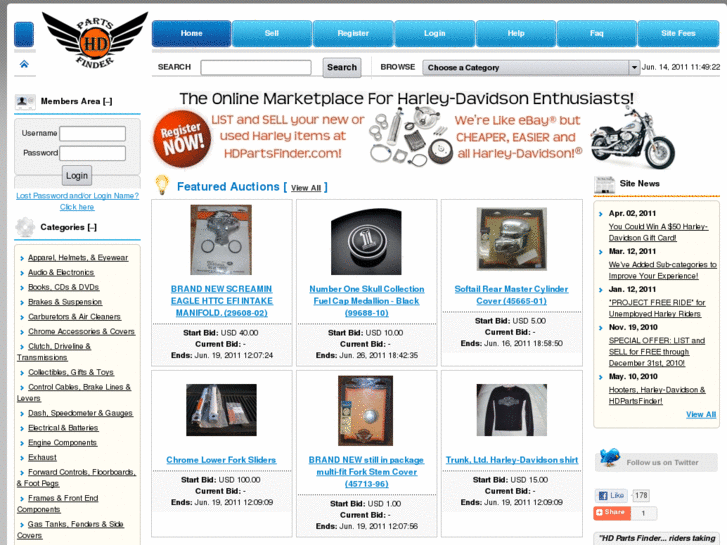This screenshot has height=545, width=727.
Task: Click the Search button
Action: (x=342, y=67)
